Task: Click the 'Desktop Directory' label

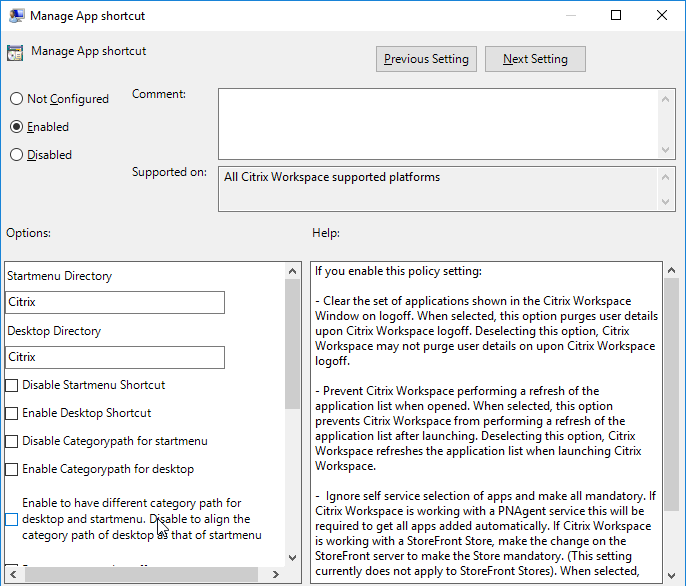Action: (54, 331)
